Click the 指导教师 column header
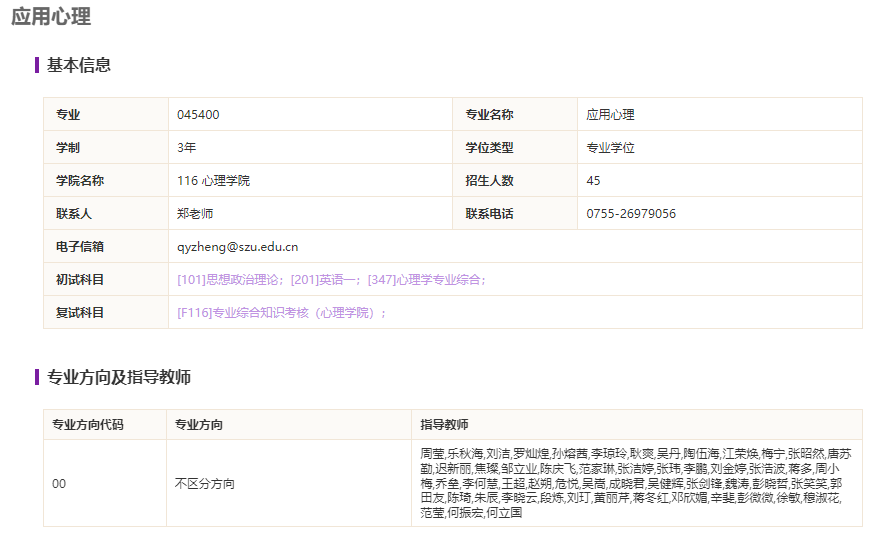Image resolution: width=881 pixels, height=537 pixels. (x=444, y=425)
